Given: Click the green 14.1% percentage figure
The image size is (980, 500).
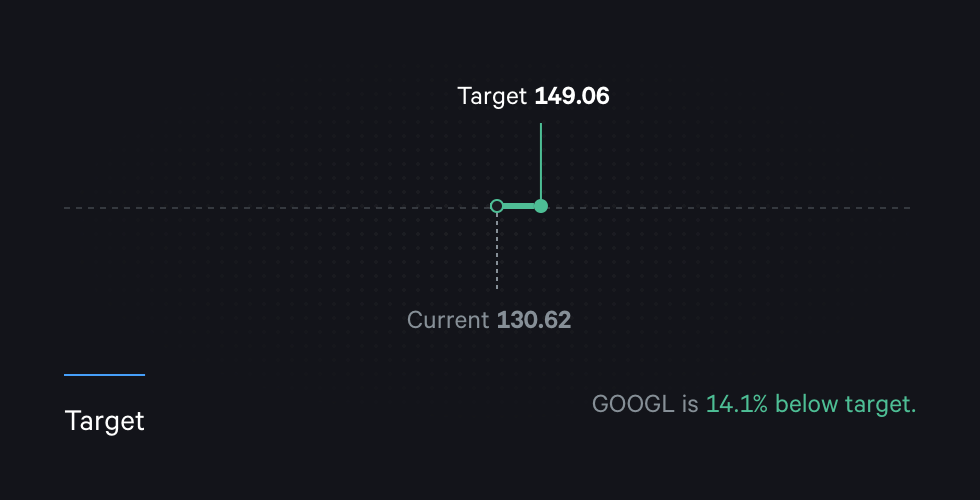Looking at the screenshot, I should click(737, 404).
